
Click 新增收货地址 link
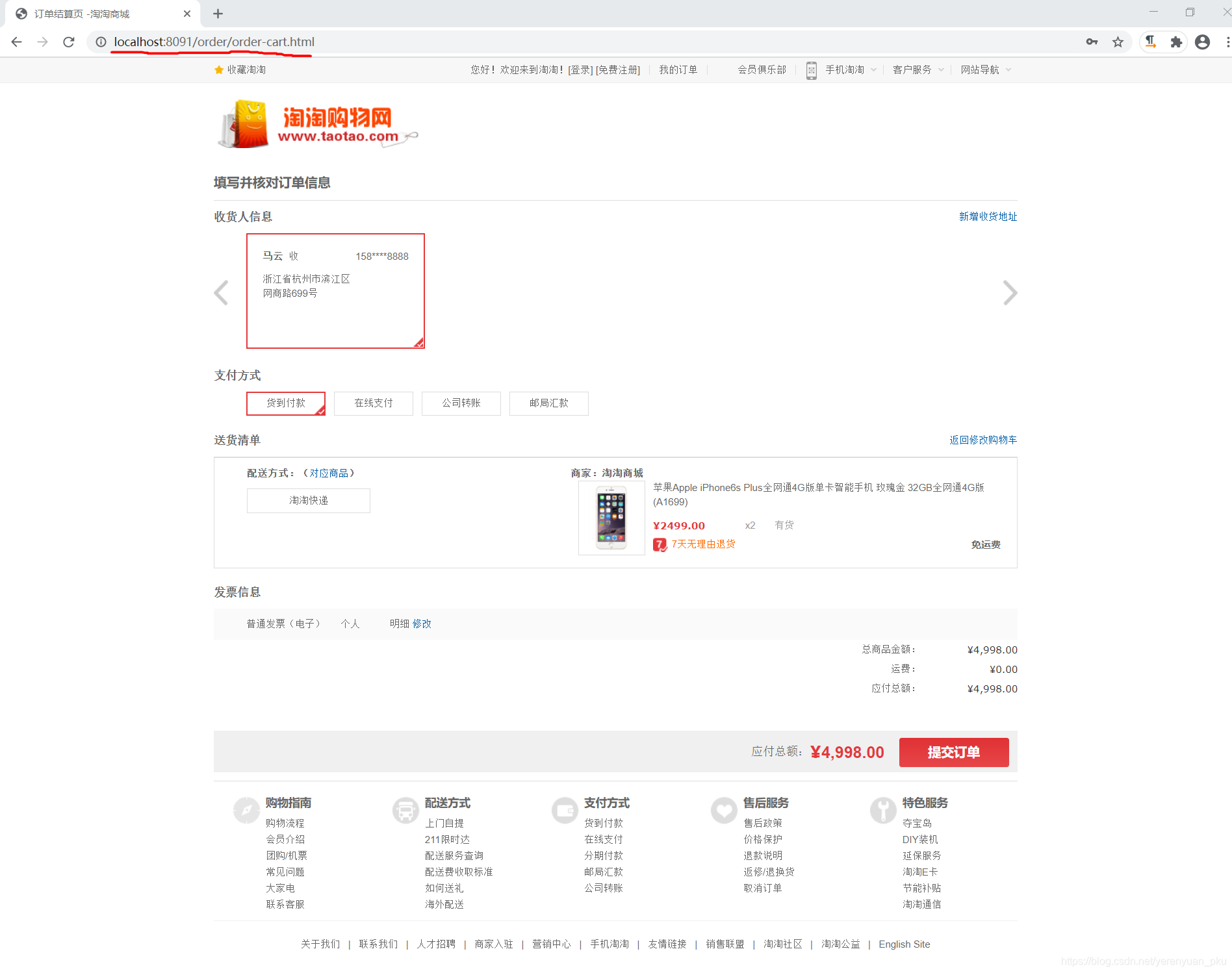click(988, 216)
